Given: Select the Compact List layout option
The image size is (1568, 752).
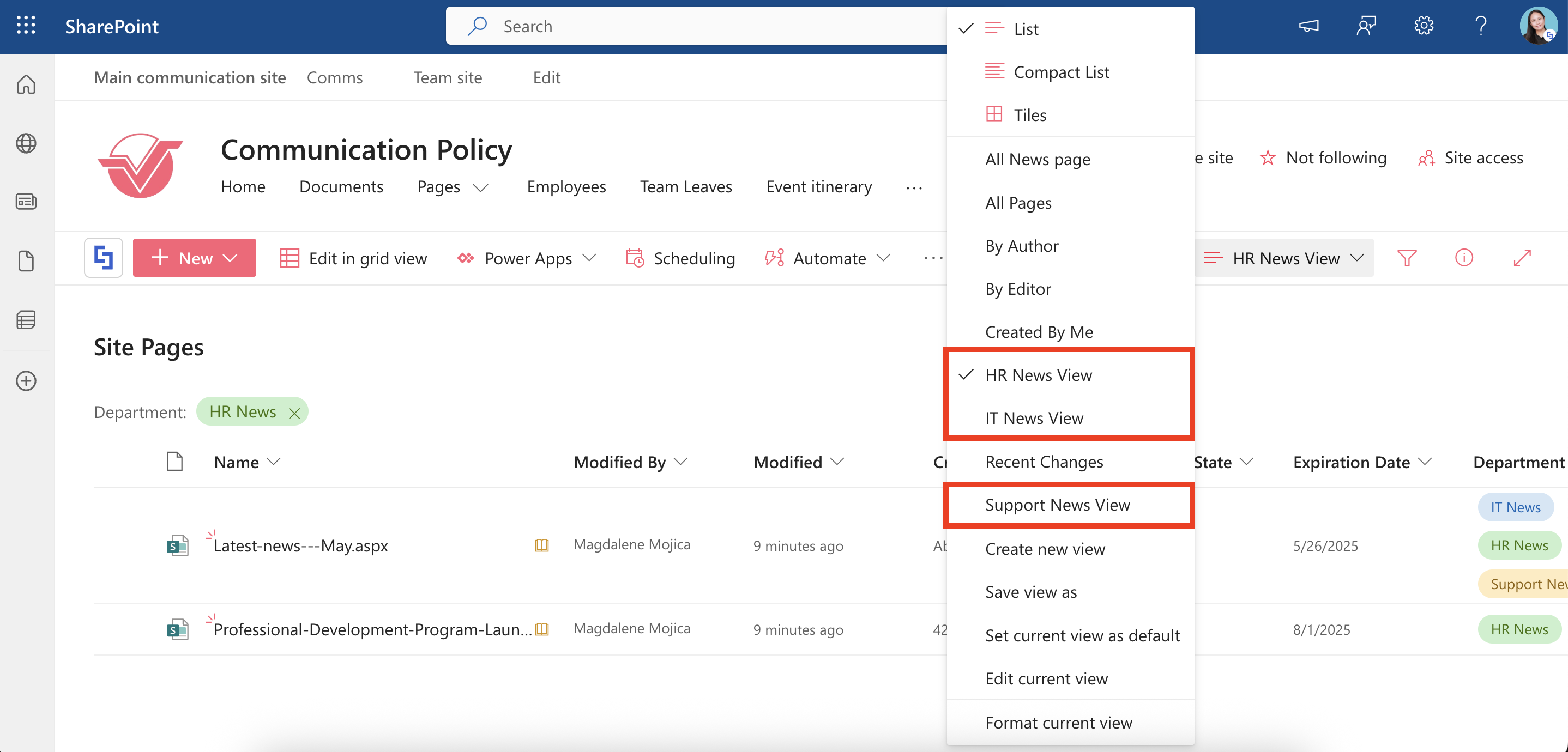Looking at the screenshot, I should (x=1061, y=72).
